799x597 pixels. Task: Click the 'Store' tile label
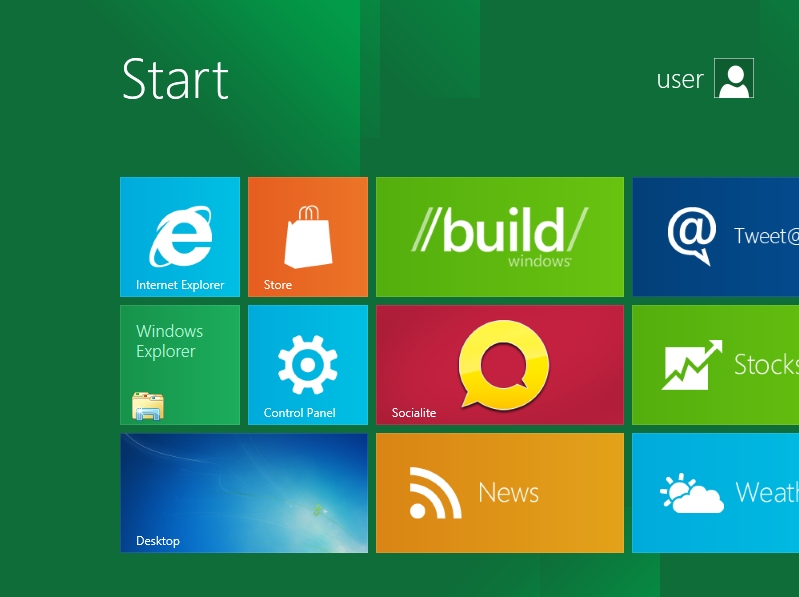click(x=278, y=285)
